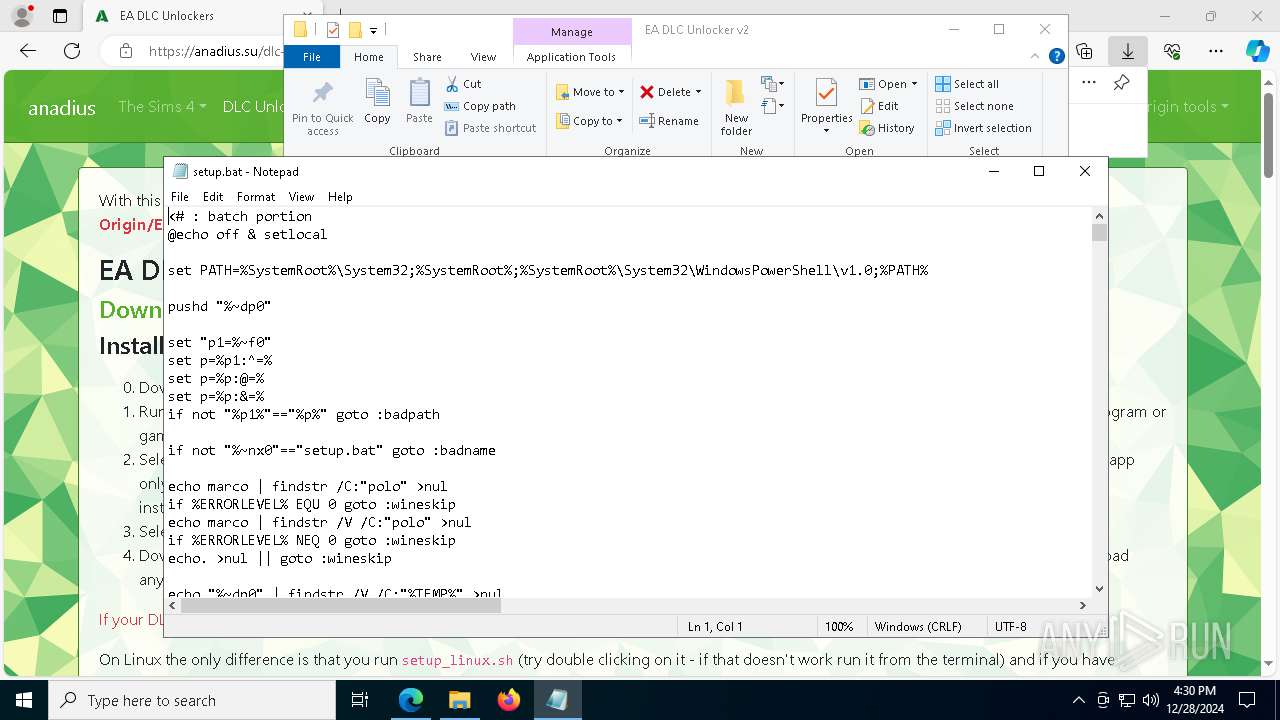Click Rename in the Organize group
Image resolution: width=1280 pixels, height=720 pixels.
coord(669,121)
